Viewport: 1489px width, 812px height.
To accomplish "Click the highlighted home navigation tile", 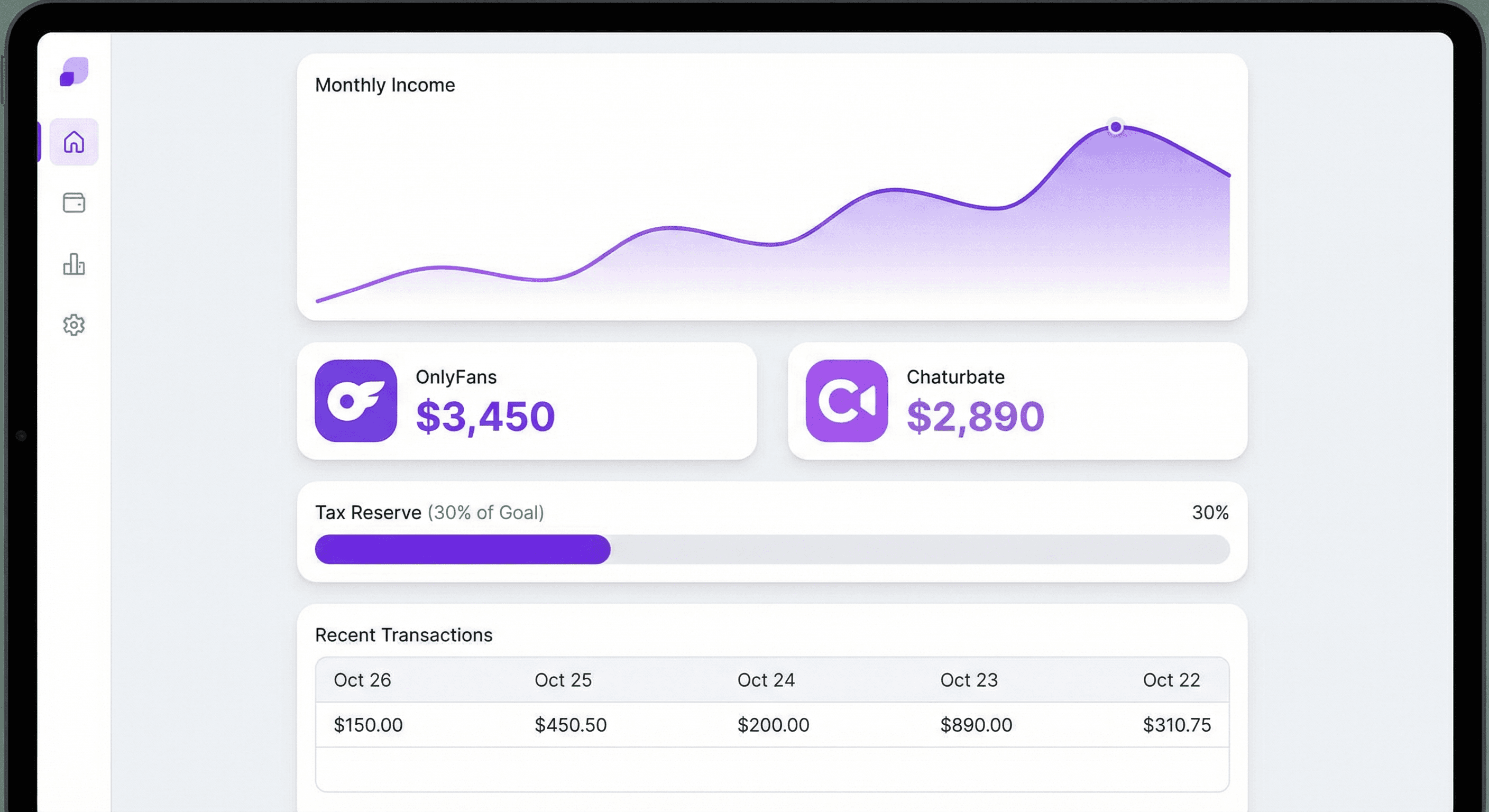I will click(x=74, y=142).
